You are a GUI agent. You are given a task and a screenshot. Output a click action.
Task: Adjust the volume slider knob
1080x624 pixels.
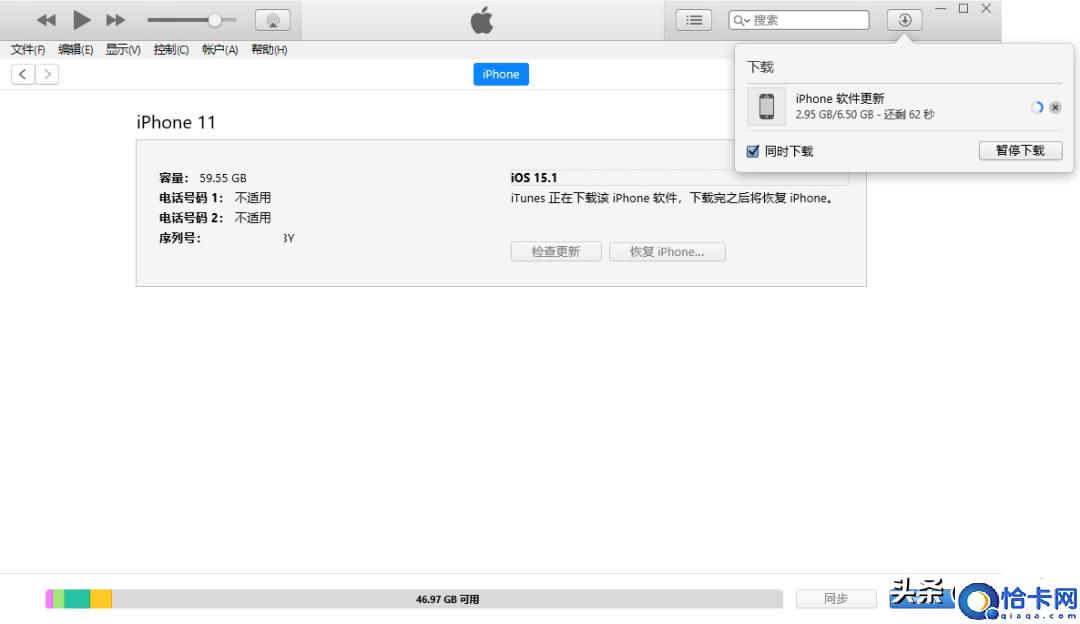click(x=214, y=20)
